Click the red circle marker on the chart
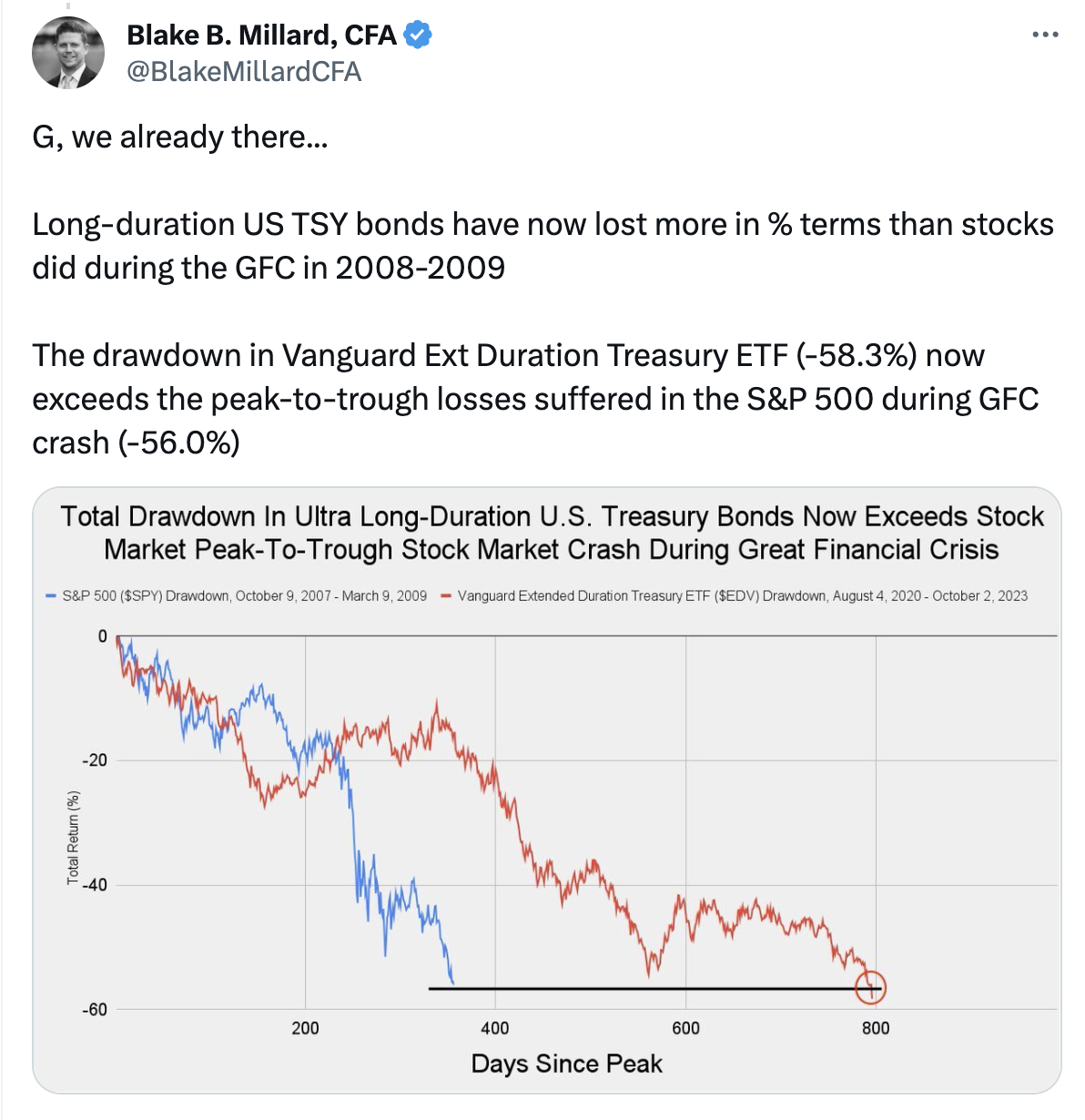Viewport: 1085px width, 1120px height. point(870,987)
